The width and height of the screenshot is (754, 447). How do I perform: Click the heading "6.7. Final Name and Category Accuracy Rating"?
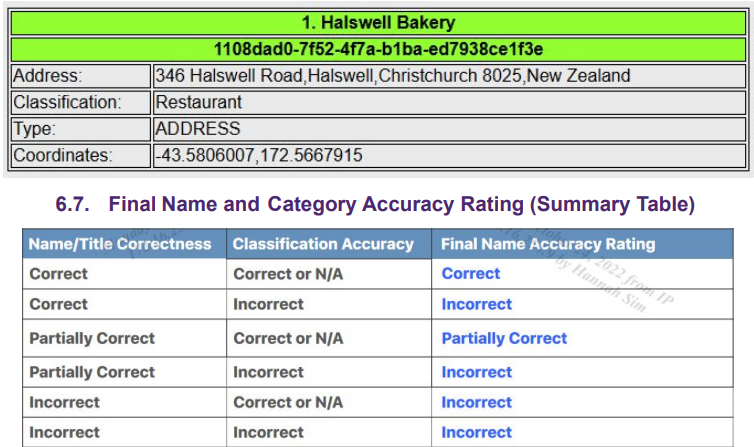376,204
